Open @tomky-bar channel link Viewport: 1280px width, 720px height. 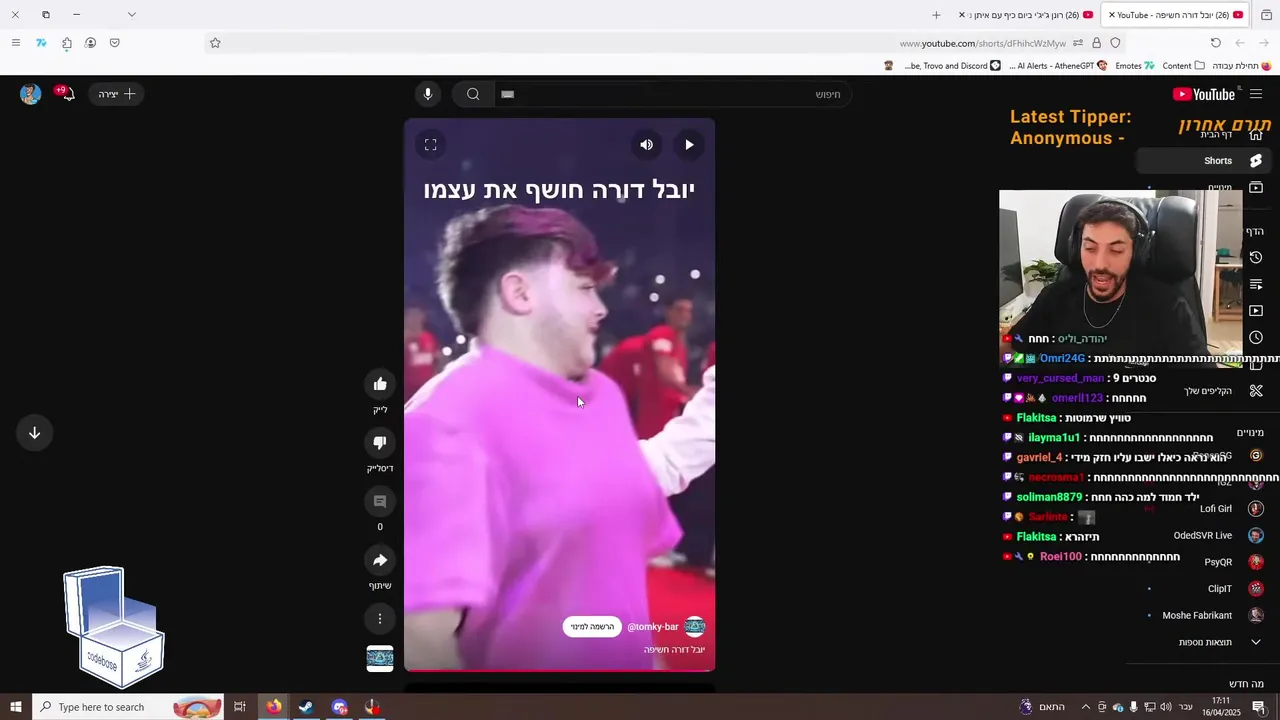[653, 627]
